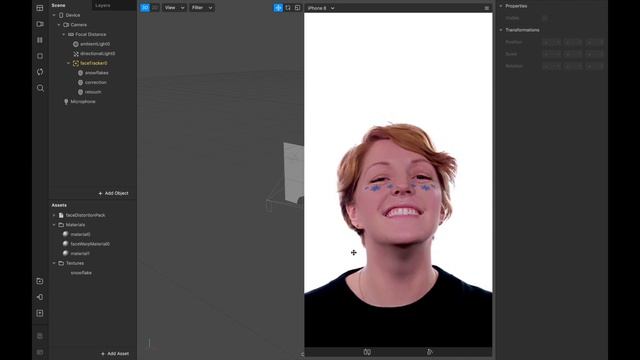Screen dimensions: 640x360
Task: Select Microphone in the Scene tree
Action: (83, 102)
